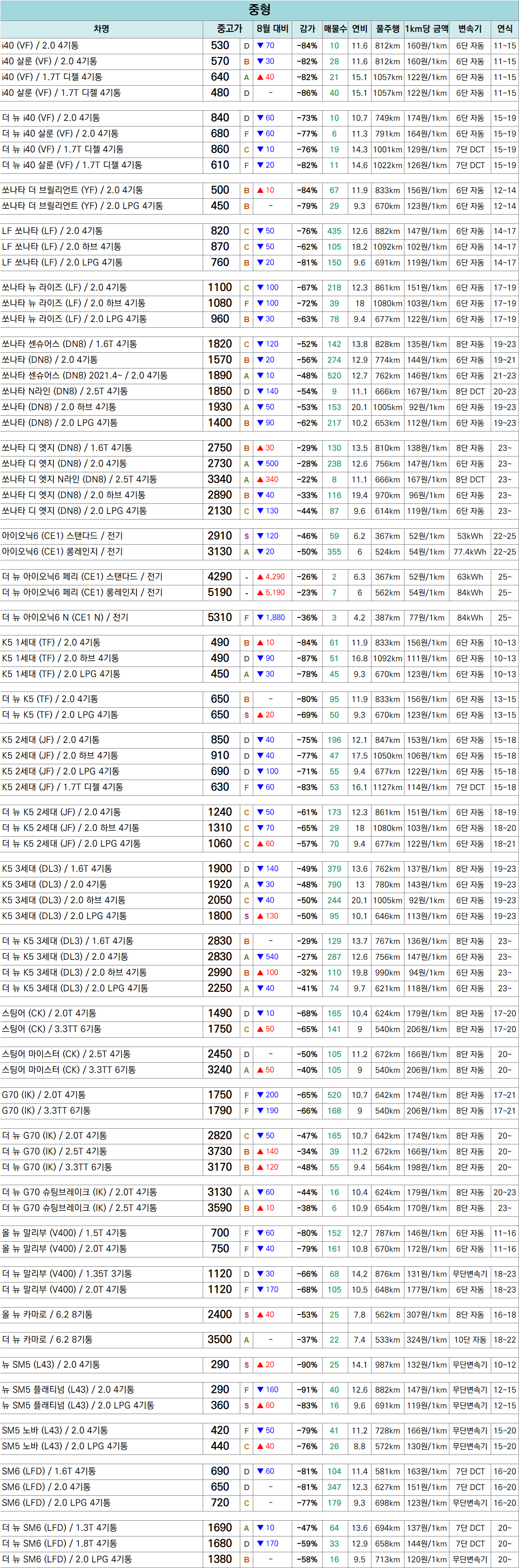Select the "감가" column header
Screen dimensions: 519x1568
(x=307, y=29)
